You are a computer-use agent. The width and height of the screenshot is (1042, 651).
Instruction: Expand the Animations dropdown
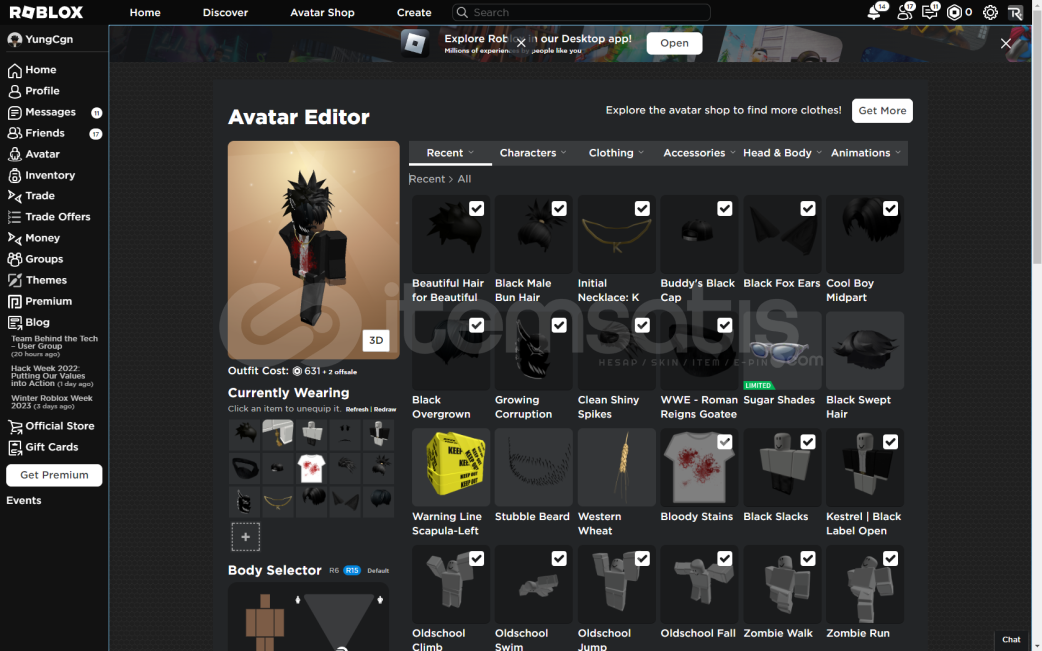pos(866,153)
